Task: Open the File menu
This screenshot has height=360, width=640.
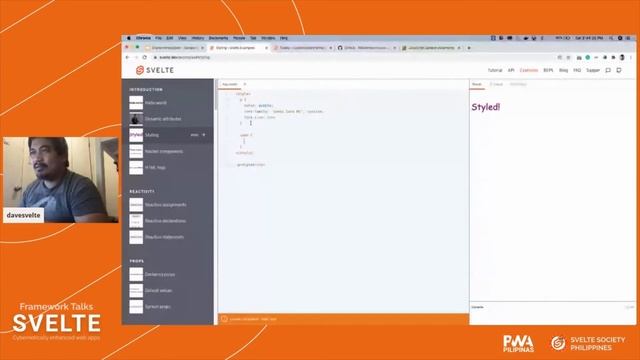Action: pos(158,38)
